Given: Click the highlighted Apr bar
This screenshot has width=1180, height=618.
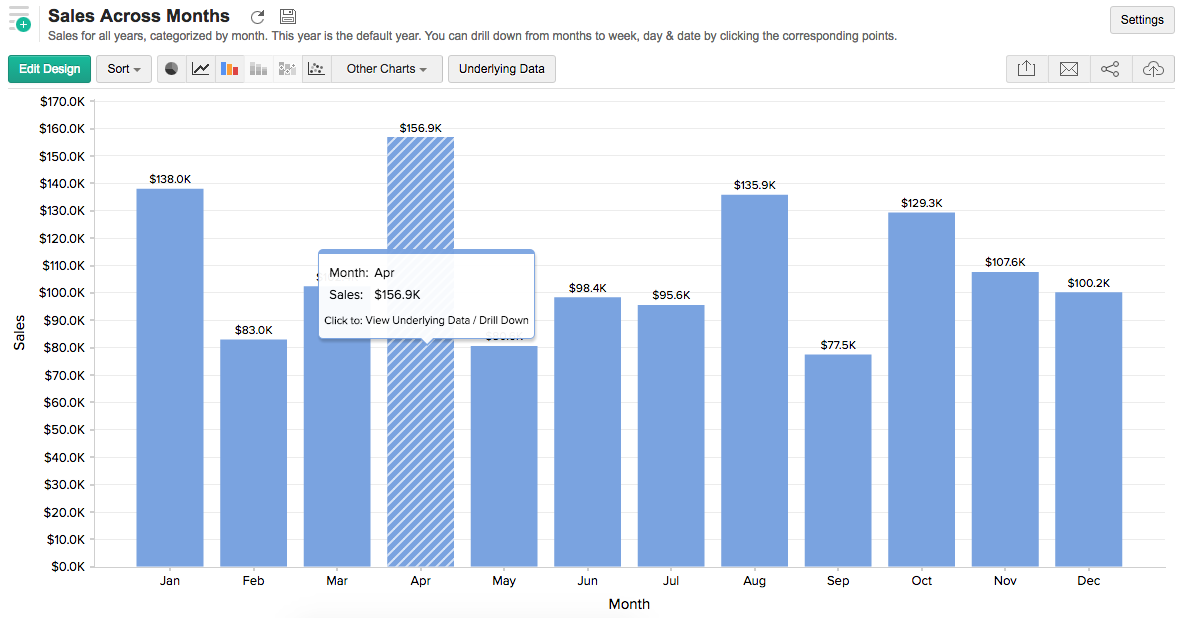Looking at the screenshot, I should pyautogui.click(x=420, y=450).
